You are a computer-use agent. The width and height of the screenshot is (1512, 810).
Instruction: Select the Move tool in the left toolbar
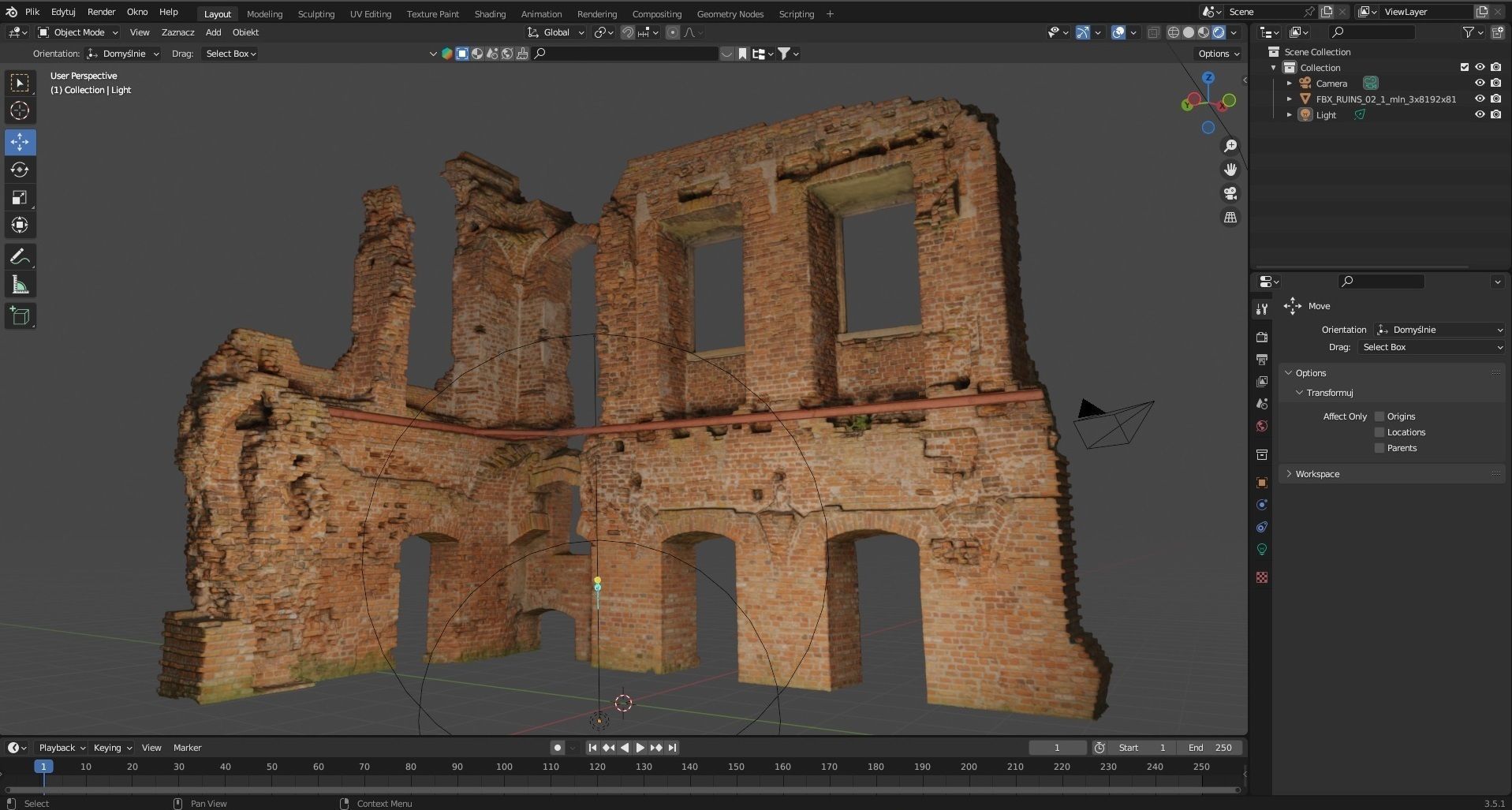pyautogui.click(x=20, y=142)
